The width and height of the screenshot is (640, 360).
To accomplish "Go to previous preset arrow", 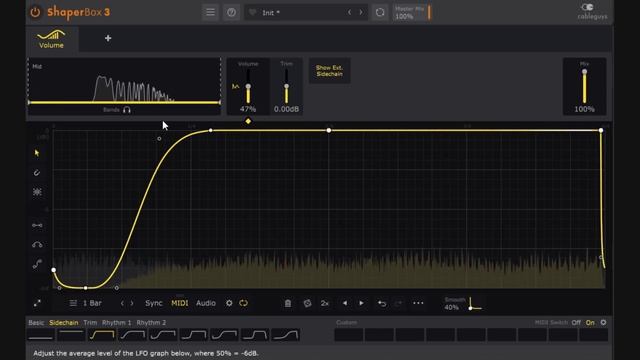I will click(349, 12).
